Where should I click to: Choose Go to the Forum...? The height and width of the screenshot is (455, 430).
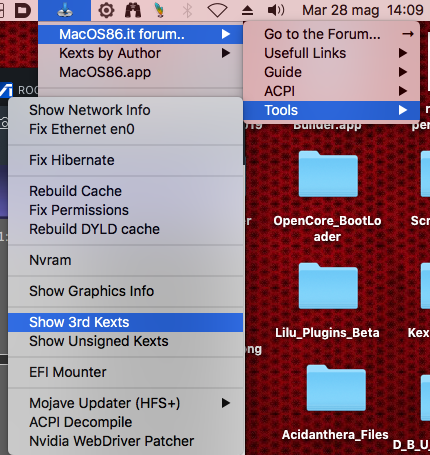331,34
